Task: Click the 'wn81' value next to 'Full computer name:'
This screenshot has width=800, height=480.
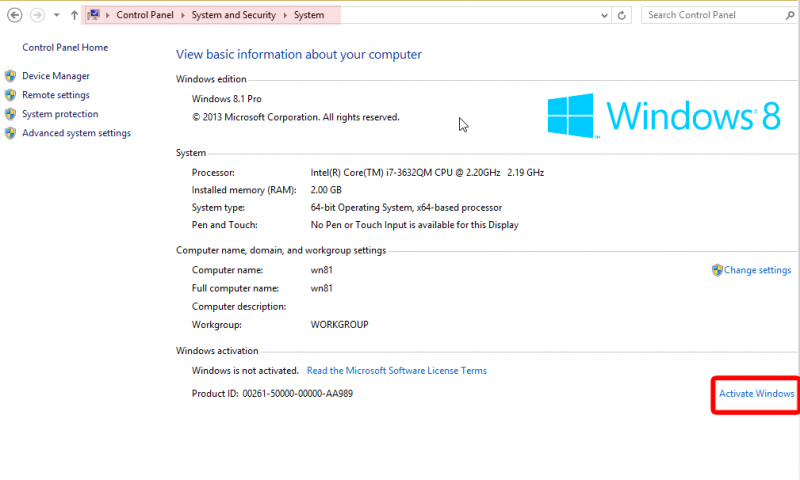Action: tap(321, 288)
